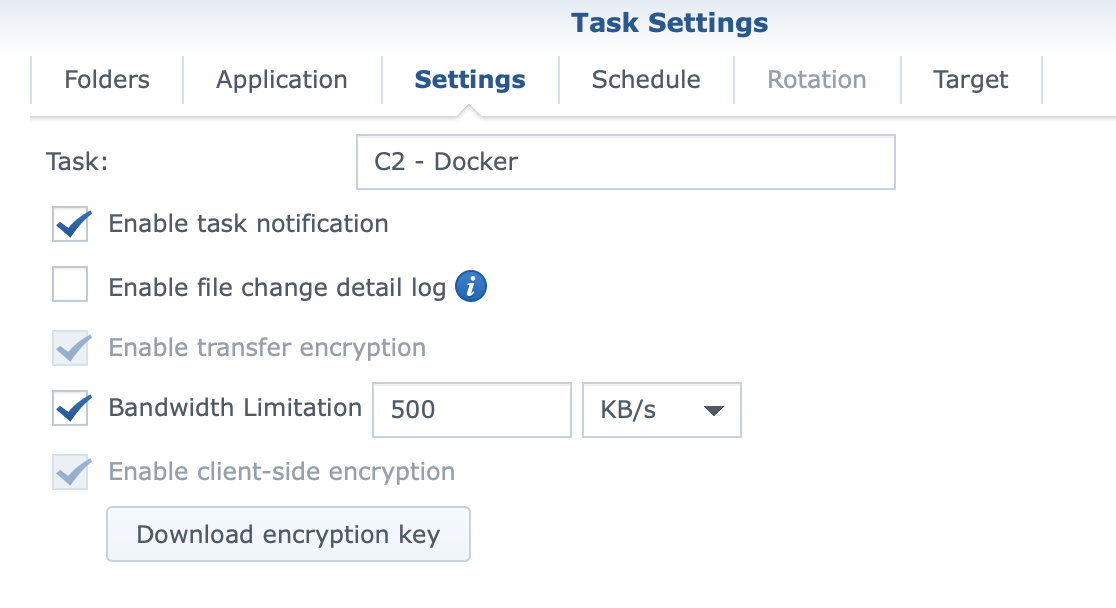Select the Settings tab
The width and height of the screenshot is (1116, 608).
(470, 80)
